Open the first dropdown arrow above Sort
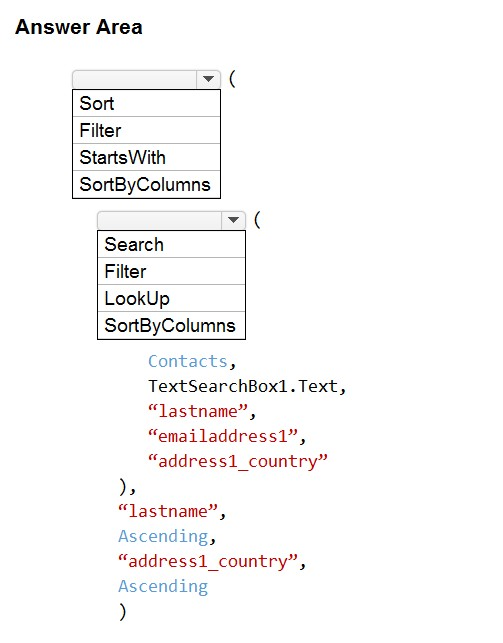503x643 pixels. (208, 79)
